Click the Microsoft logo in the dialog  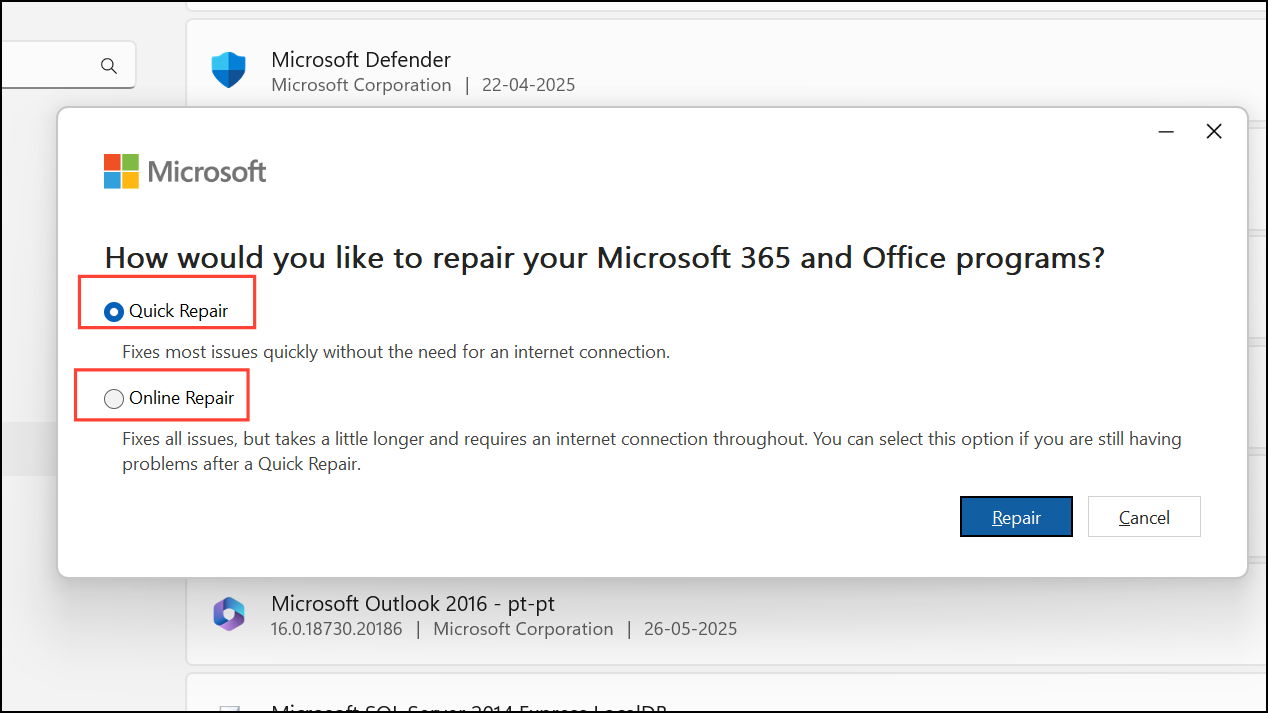coord(185,171)
